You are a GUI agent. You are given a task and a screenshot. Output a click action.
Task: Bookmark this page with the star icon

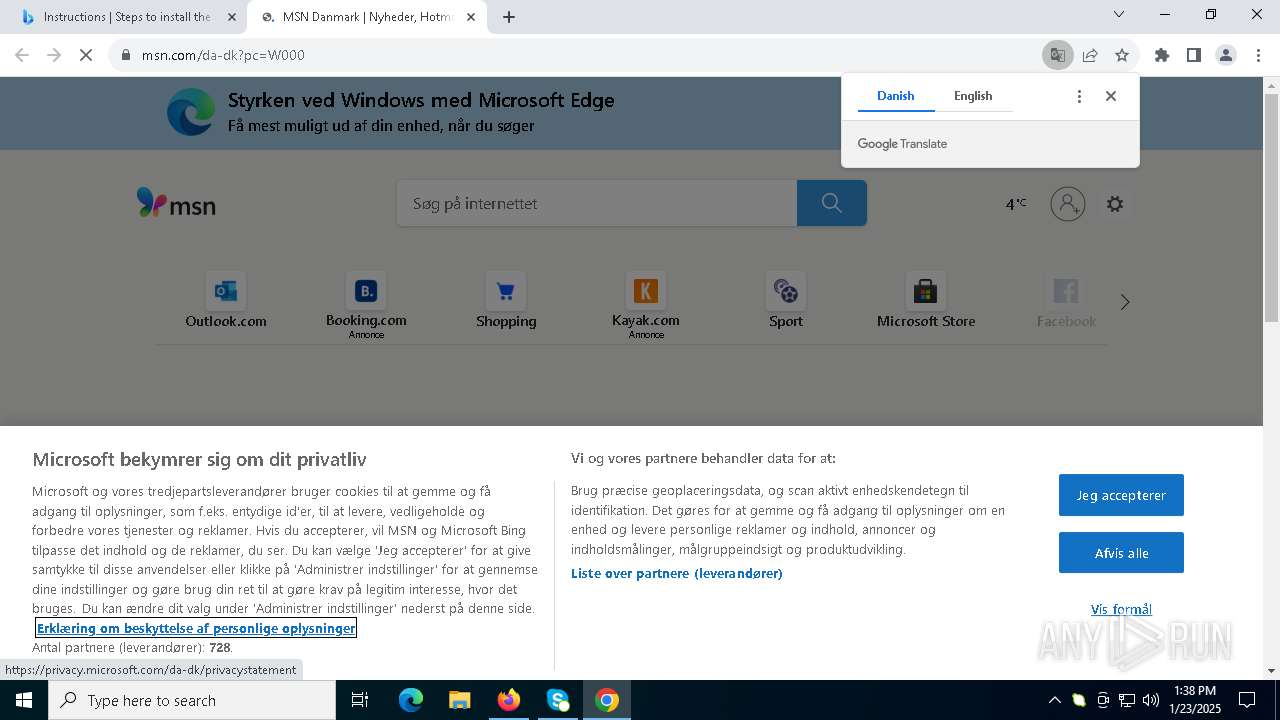pyautogui.click(x=1122, y=55)
